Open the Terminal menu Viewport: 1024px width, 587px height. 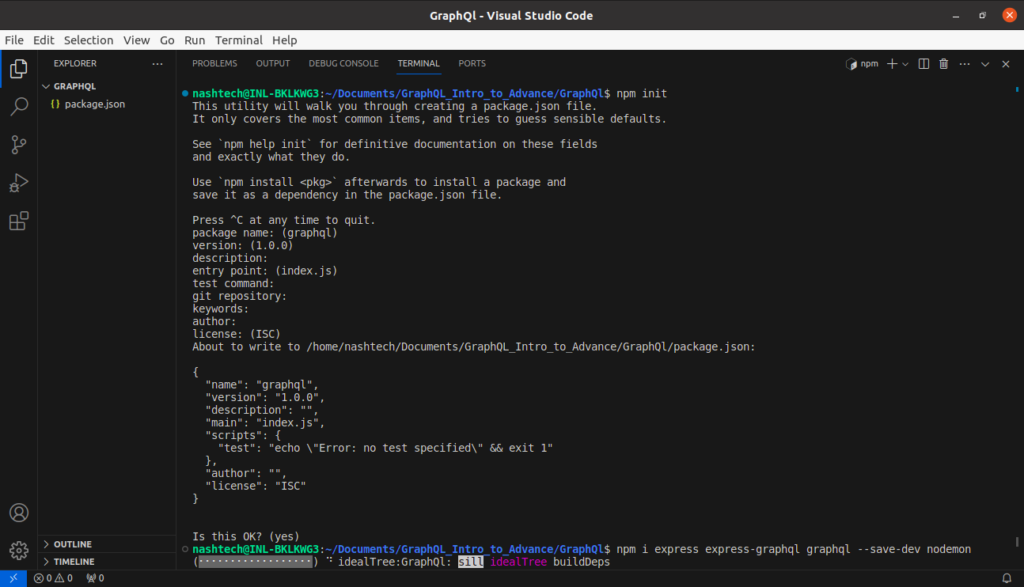click(238, 40)
